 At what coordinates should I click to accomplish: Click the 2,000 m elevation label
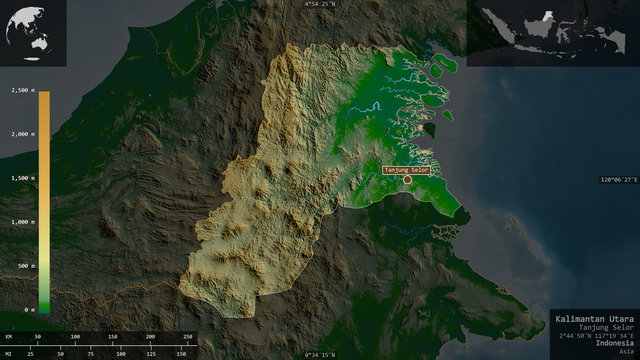click(23, 134)
